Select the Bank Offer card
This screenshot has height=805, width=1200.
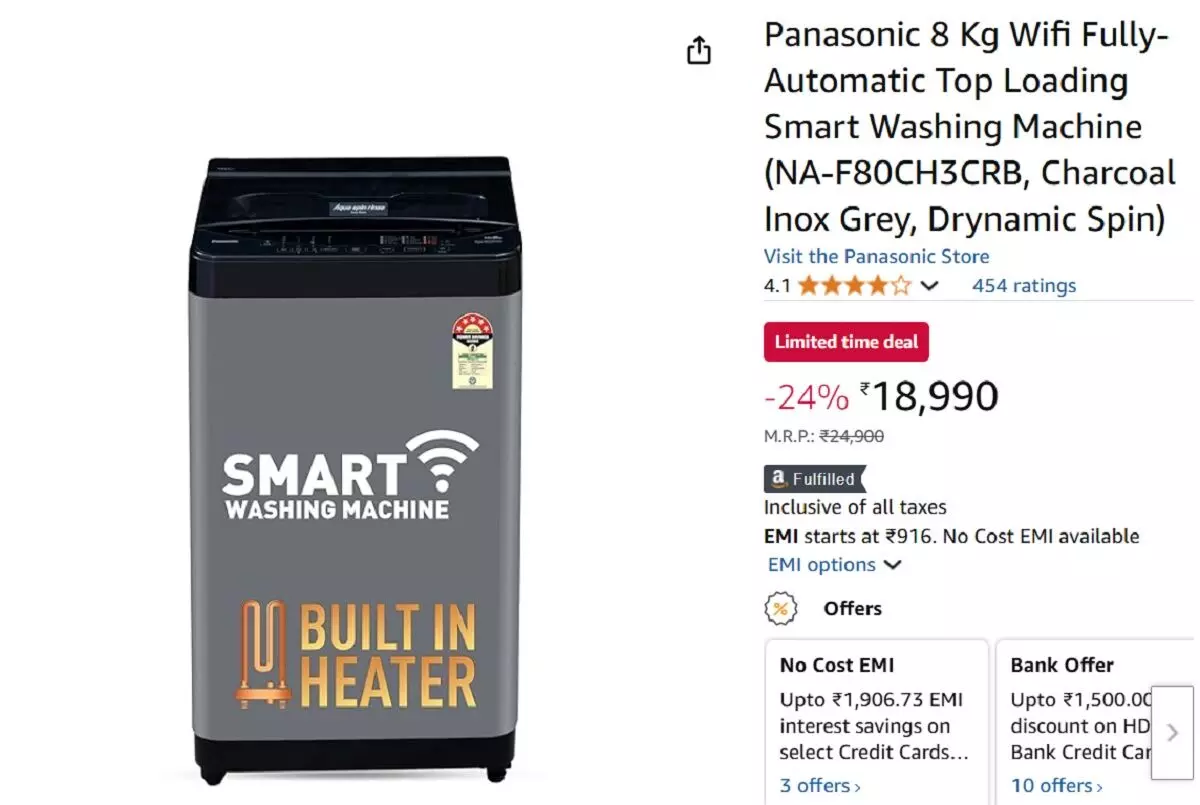pos(1095,722)
